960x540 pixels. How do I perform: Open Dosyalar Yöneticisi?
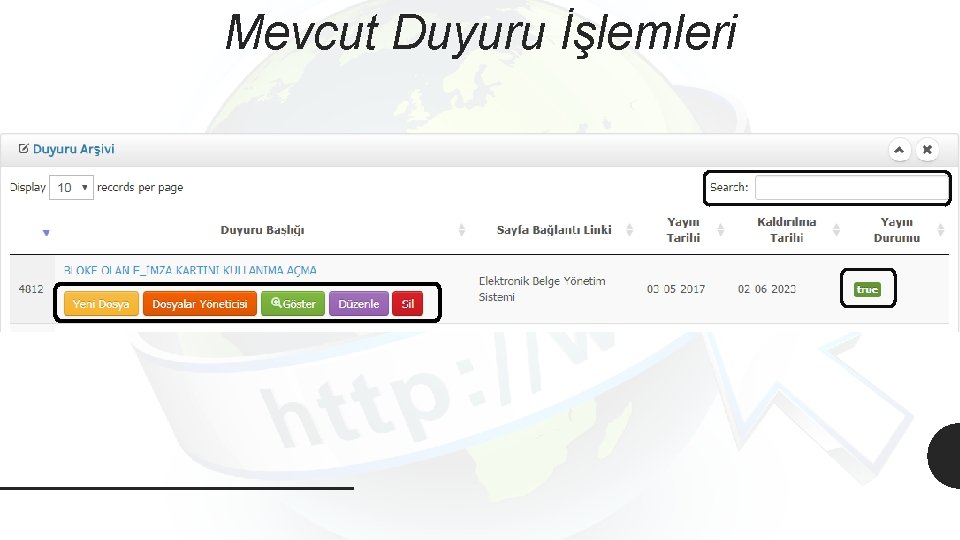point(200,304)
